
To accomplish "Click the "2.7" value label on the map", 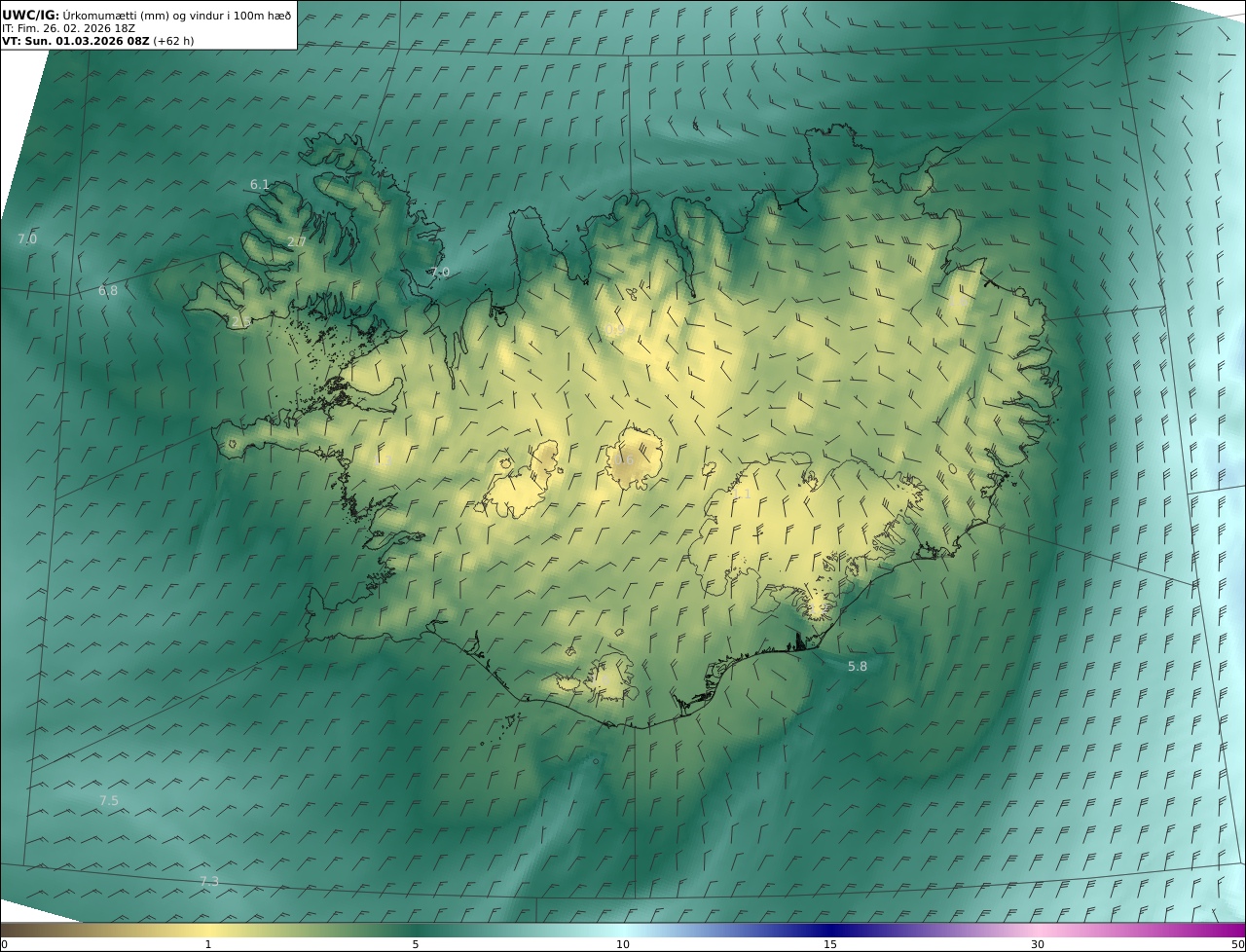I will point(297,241).
